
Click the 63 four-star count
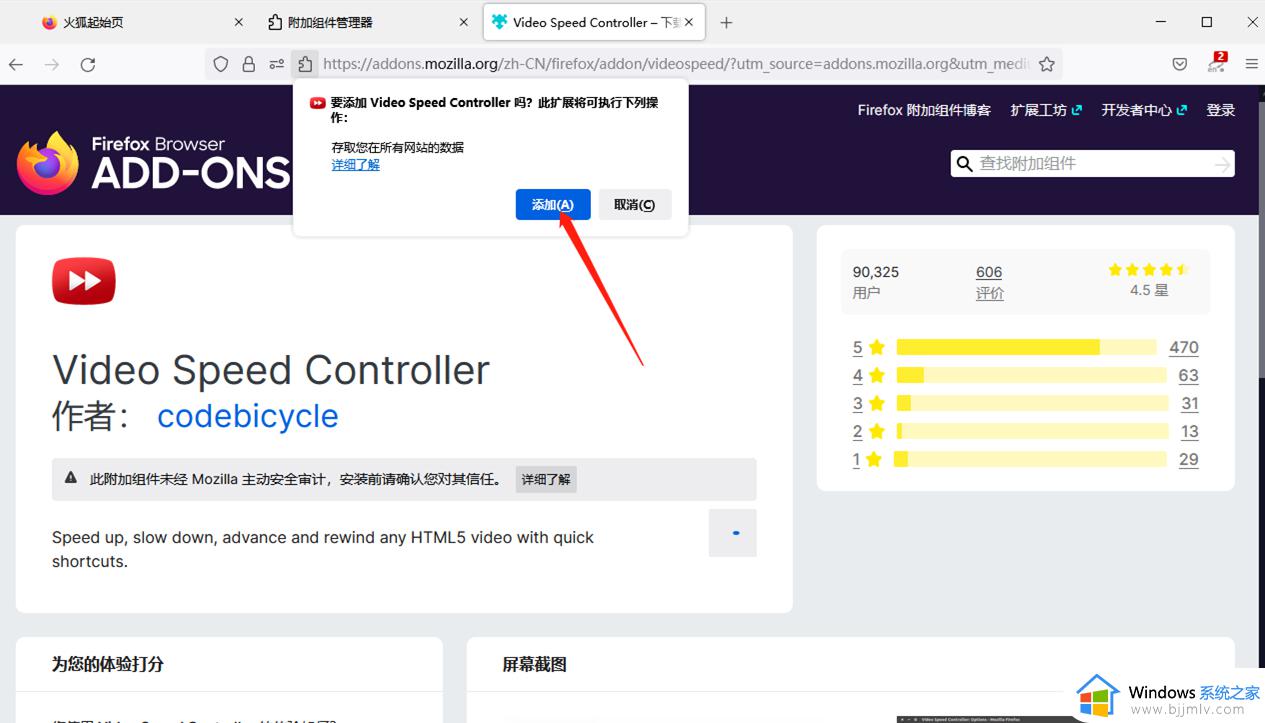pos(1188,375)
